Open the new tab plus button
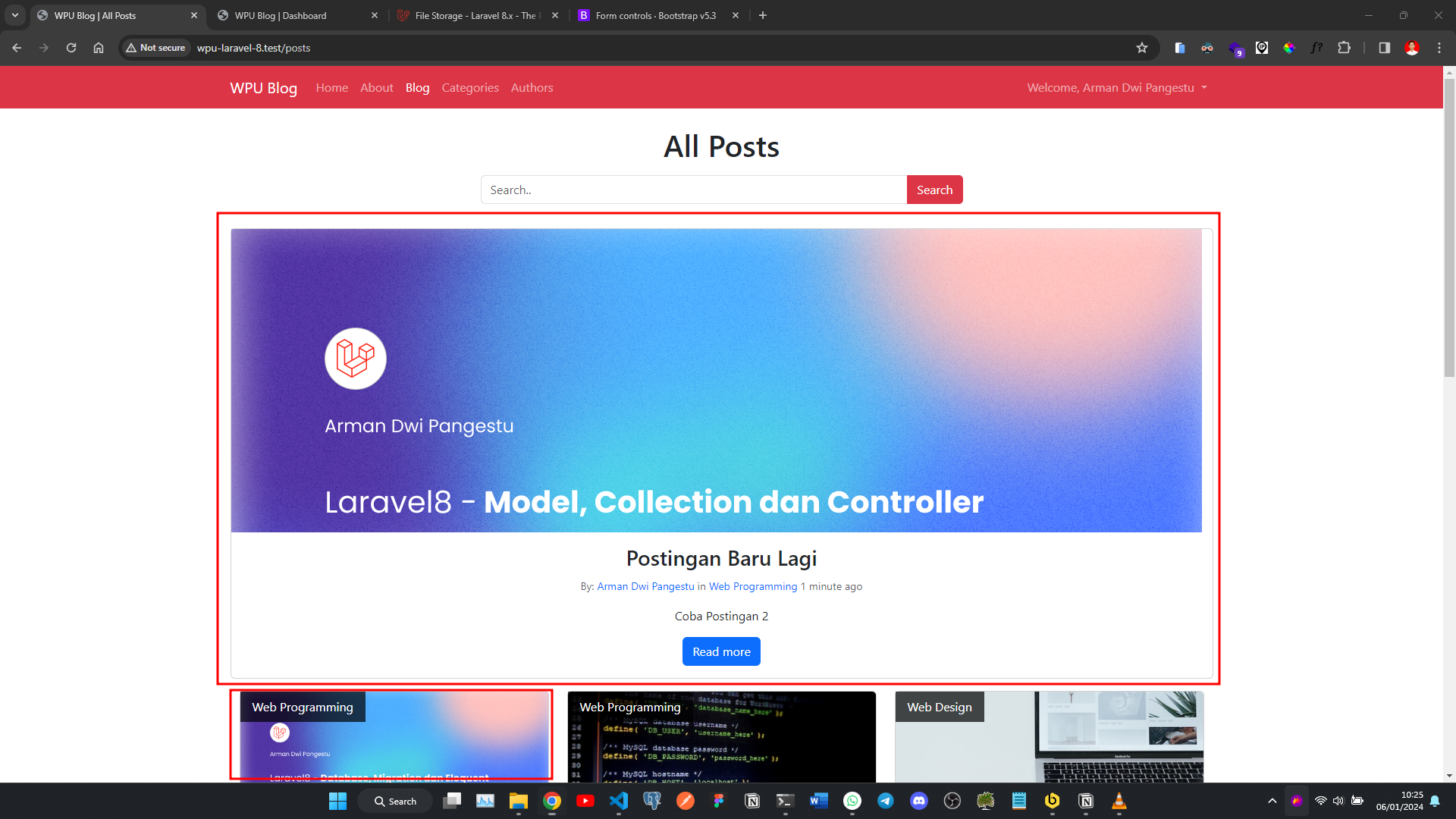Screen dimensions: 1456x819 click(763, 15)
